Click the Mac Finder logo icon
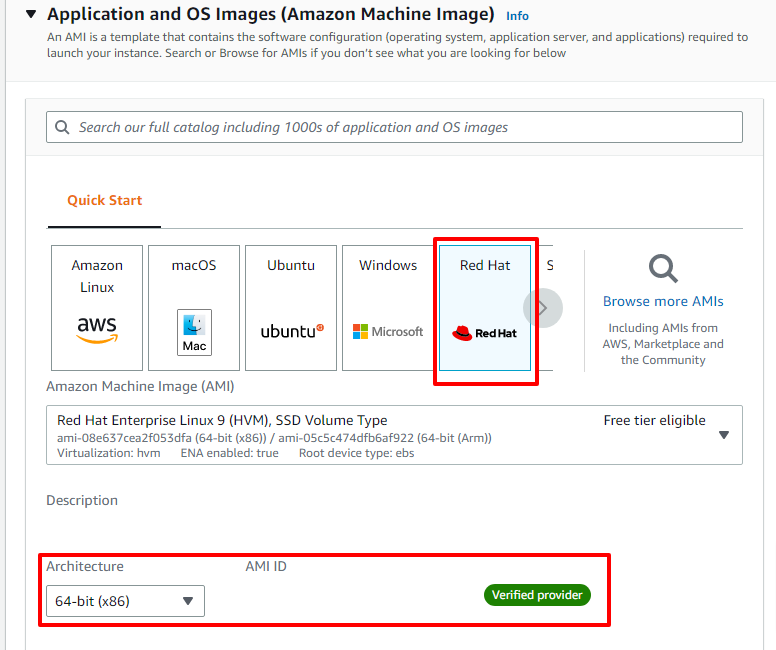This screenshot has width=776, height=650. [x=194, y=332]
